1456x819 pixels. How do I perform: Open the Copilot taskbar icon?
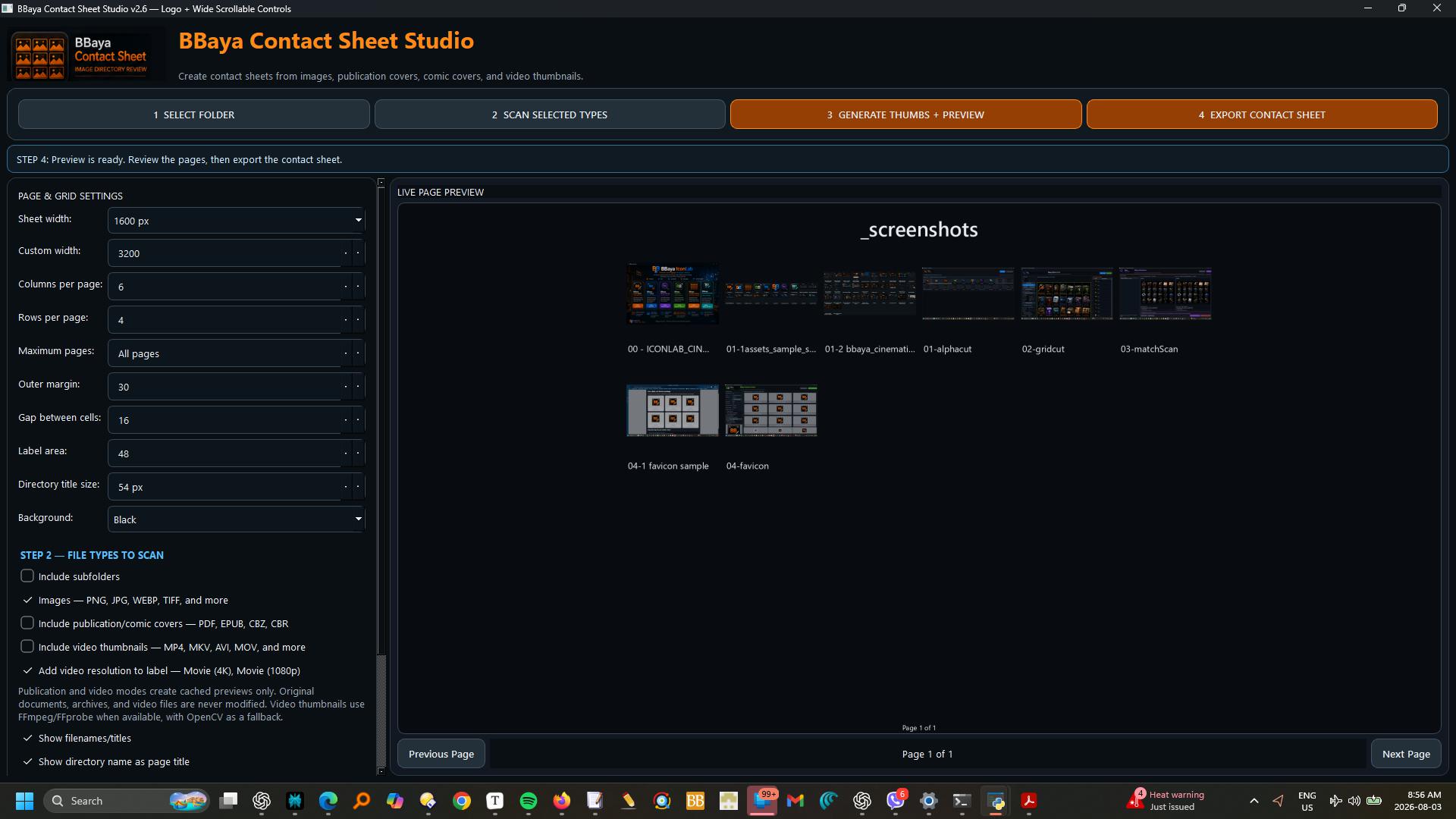coord(395,801)
